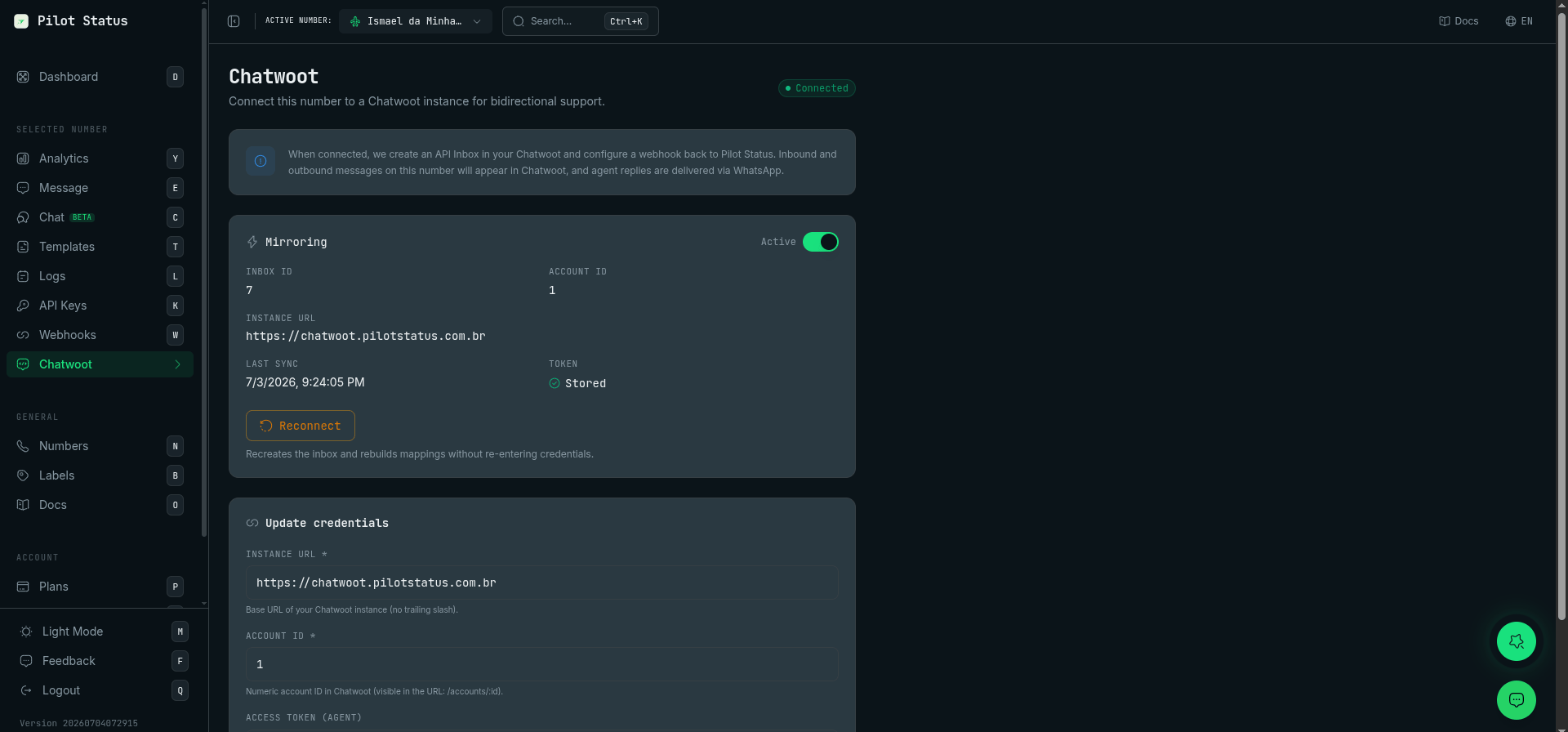Go to Analytics page
Image resolution: width=1568 pixels, height=732 pixels.
pos(100,158)
